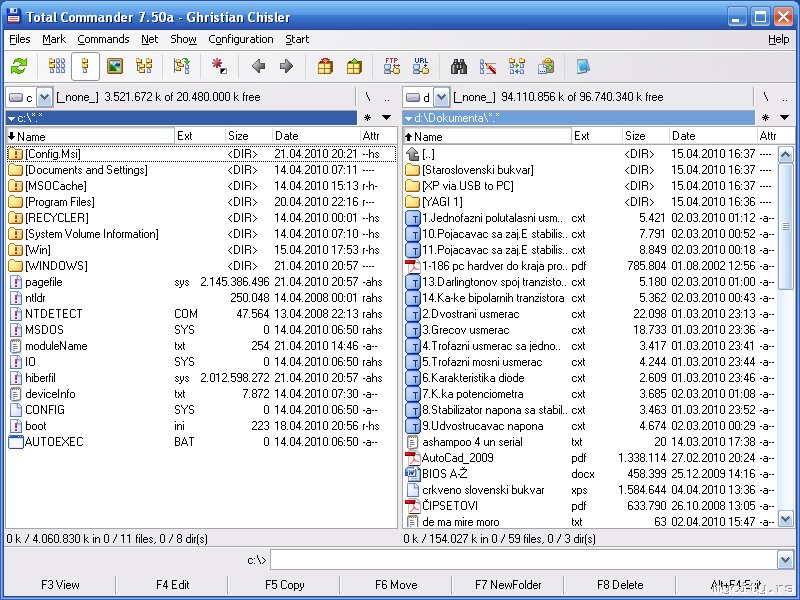The height and width of the screenshot is (600, 800).
Task: Select the AUTOEXEC BAT file icon
Action: (x=16, y=442)
